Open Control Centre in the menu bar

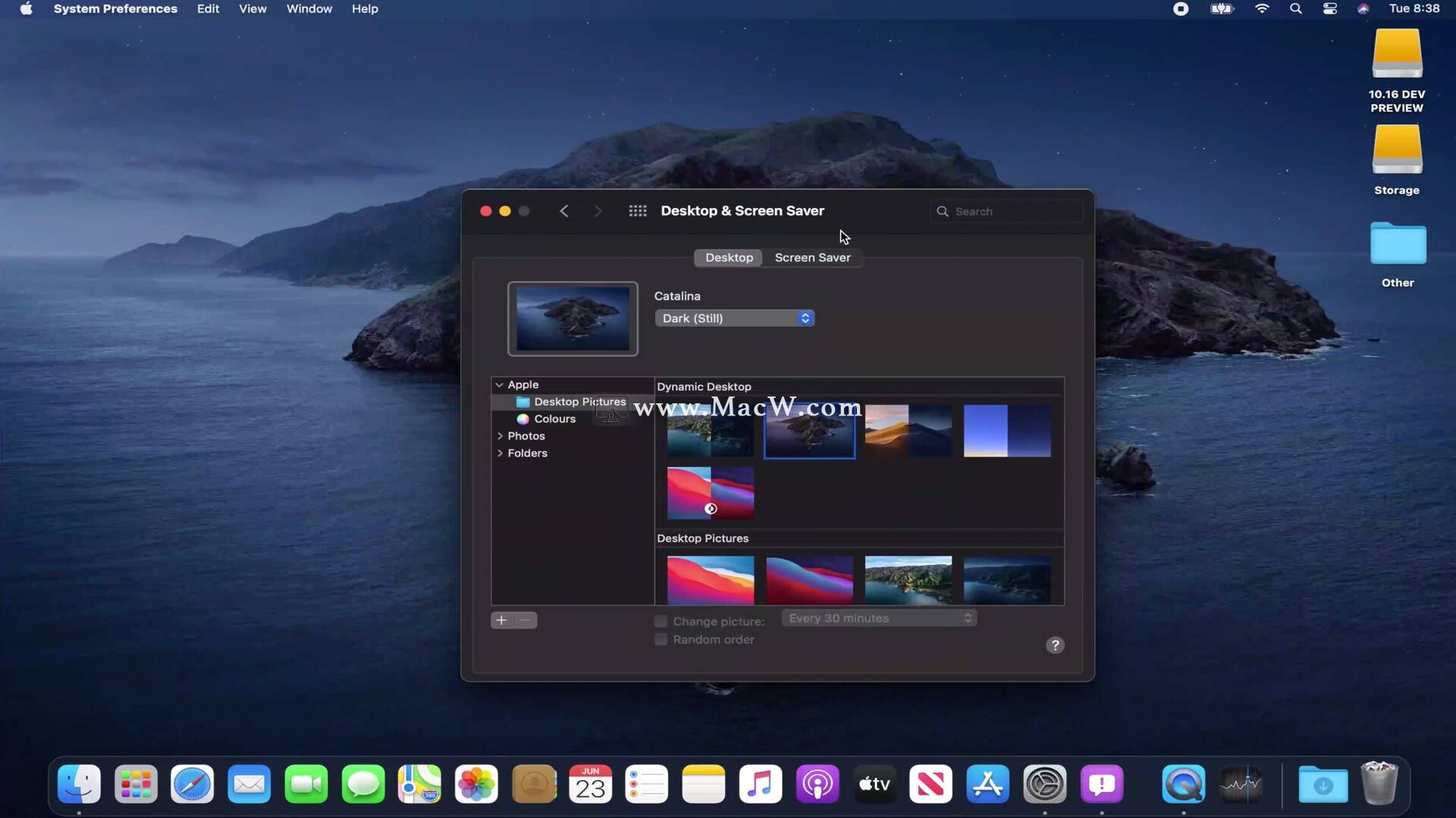(1329, 8)
